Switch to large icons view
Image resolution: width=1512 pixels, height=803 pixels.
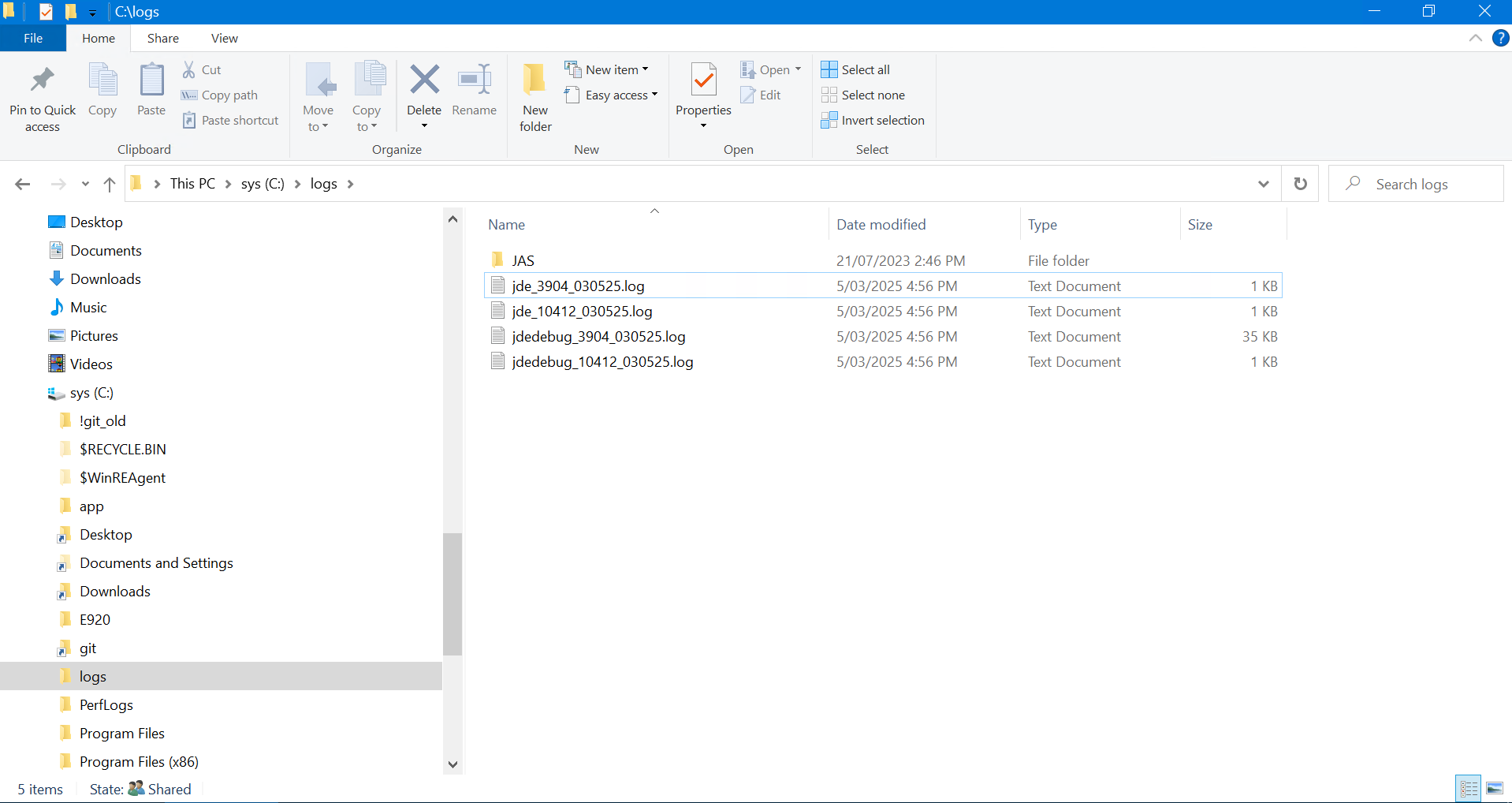pyautogui.click(x=1495, y=788)
